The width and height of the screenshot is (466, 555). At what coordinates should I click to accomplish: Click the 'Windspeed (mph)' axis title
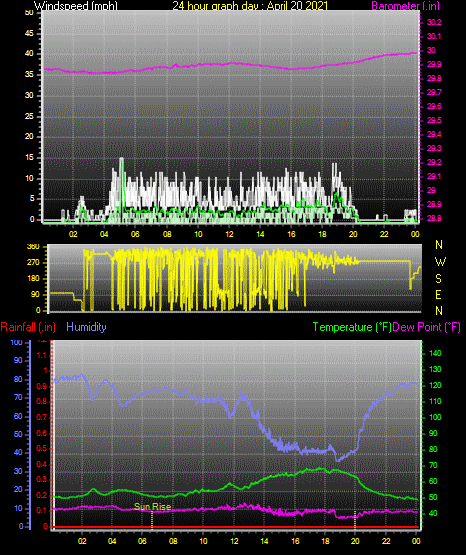coord(76,6)
